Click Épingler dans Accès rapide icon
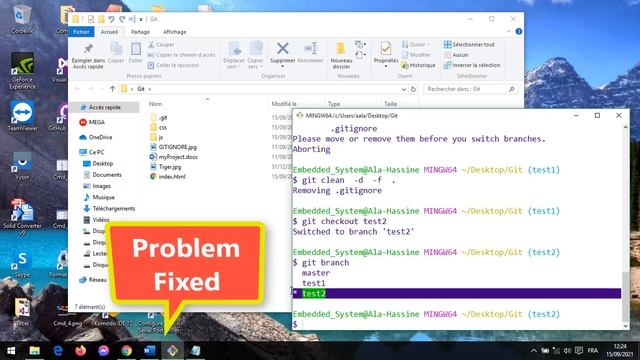Viewport: 640px width, 360px height. (88, 49)
